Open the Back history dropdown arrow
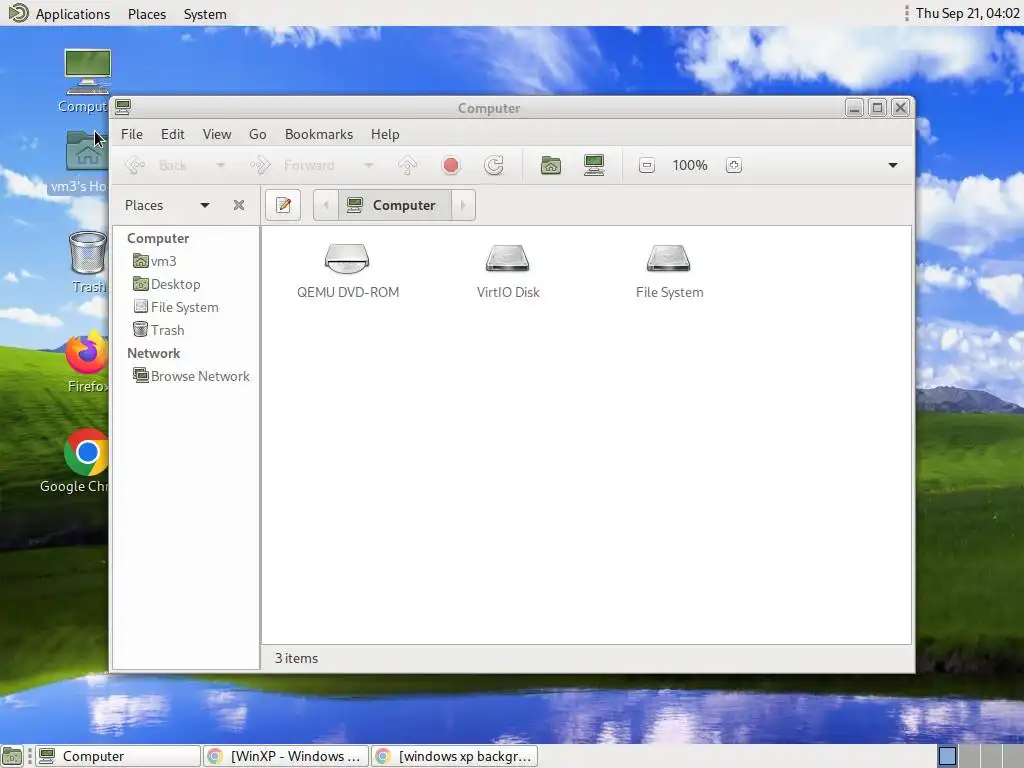Viewport: 1024px width, 768px height. pyautogui.click(x=221, y=165)
